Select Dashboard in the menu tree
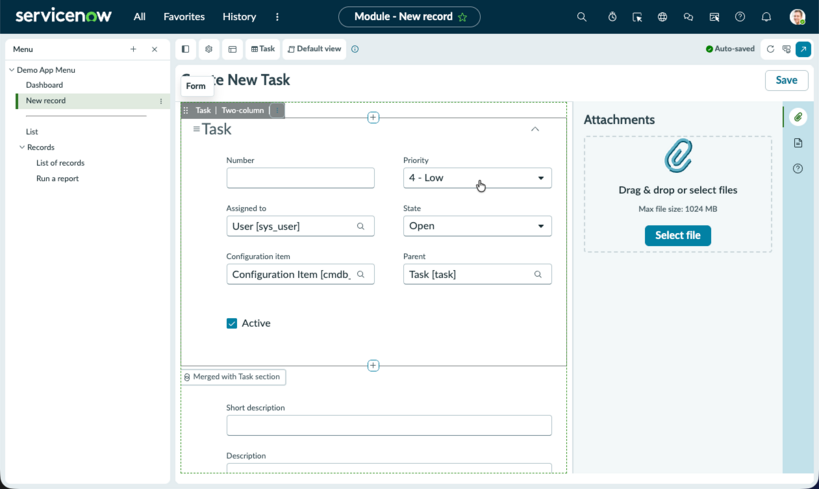This screenshot has height=489, width=819. click(44, 85)
